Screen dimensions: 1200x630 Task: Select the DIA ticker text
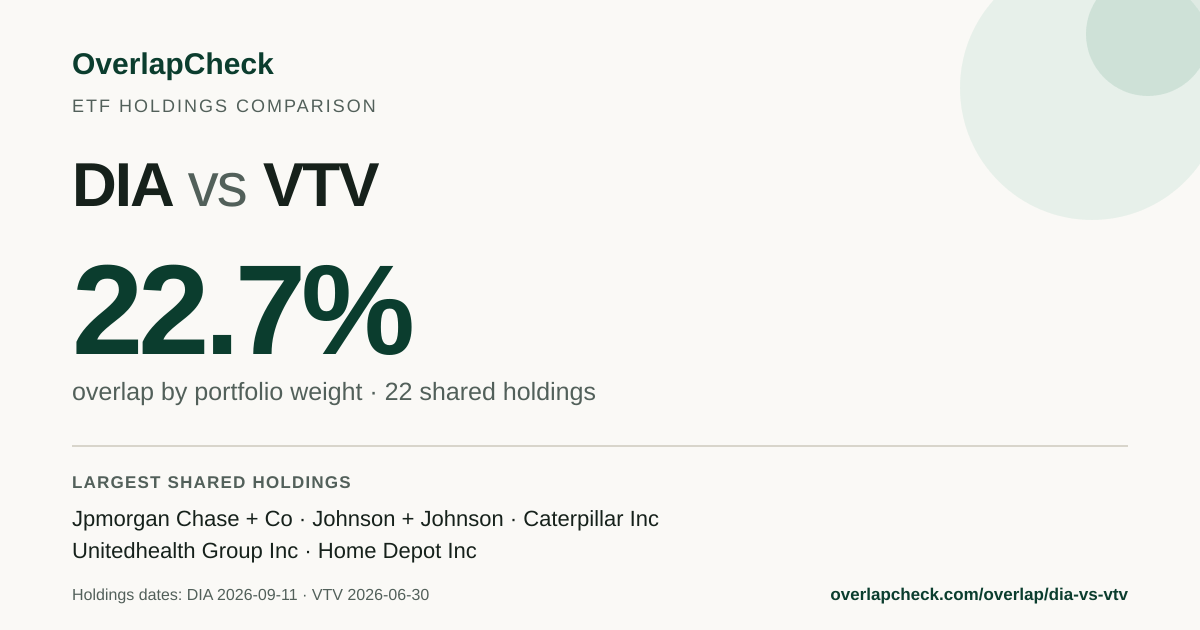(122, 185)
